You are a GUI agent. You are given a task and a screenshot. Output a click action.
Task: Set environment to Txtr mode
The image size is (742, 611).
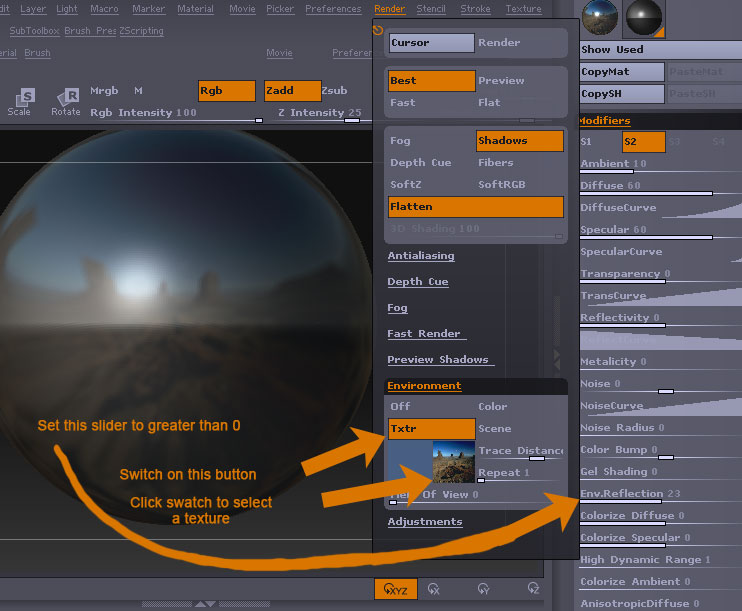[x=432, y=428]
